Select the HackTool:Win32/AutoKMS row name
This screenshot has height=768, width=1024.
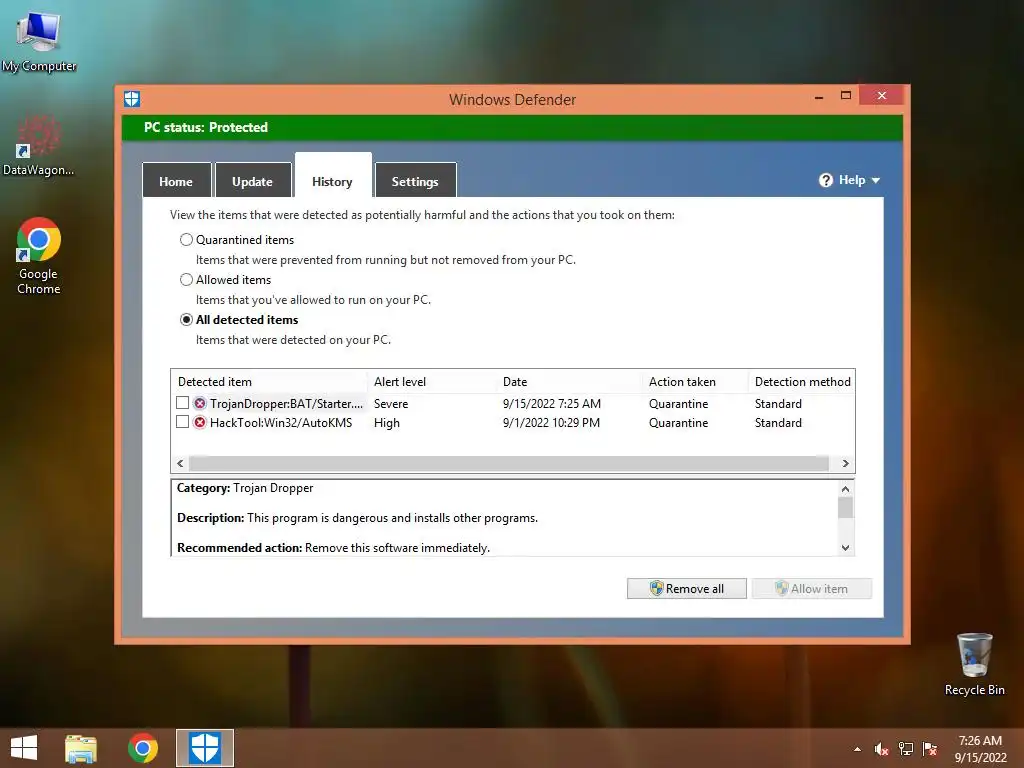pyautogui.click(x=281, y=423)
